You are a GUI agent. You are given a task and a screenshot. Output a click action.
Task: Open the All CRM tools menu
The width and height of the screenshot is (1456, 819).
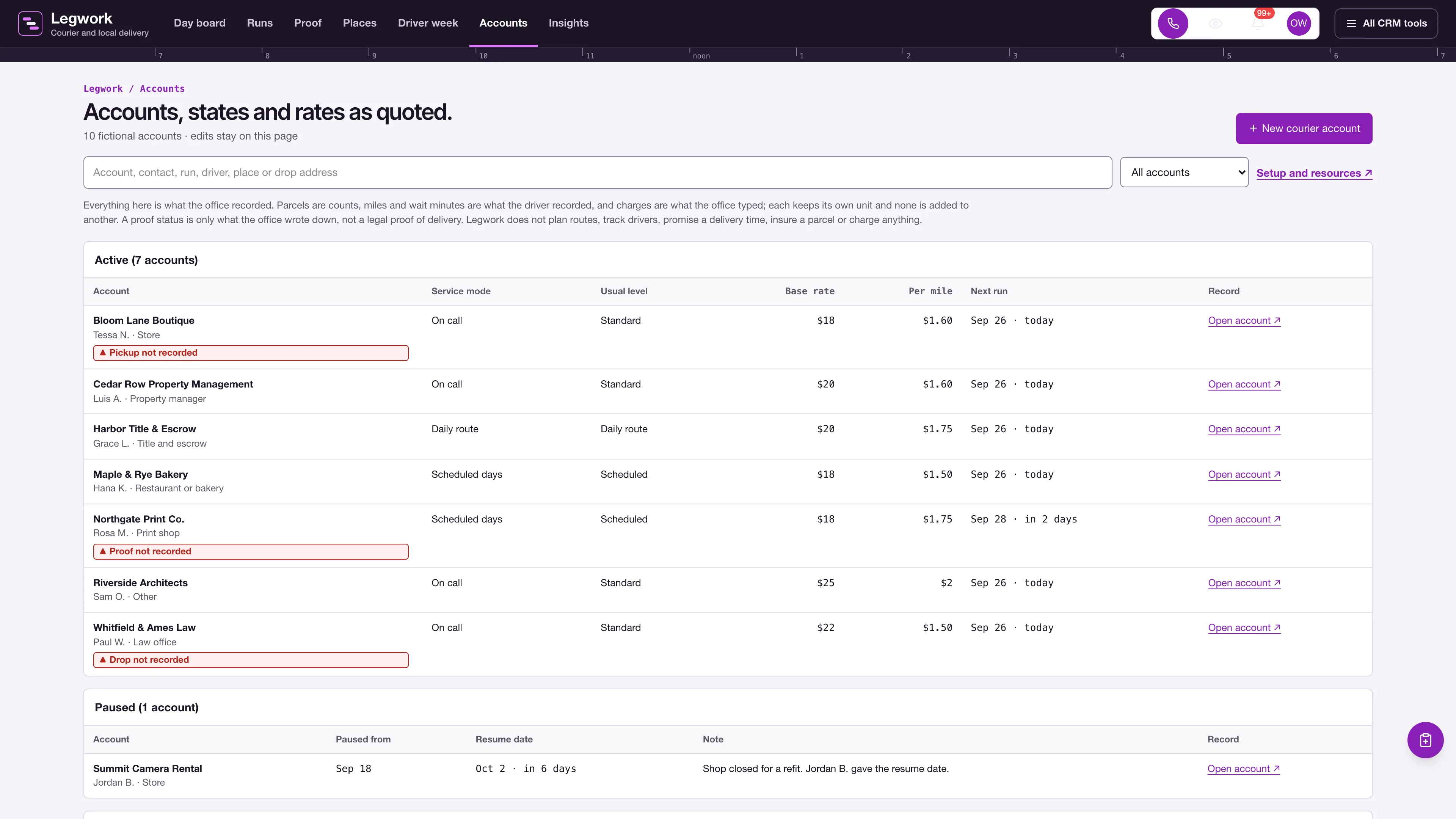pos(1386,23)
